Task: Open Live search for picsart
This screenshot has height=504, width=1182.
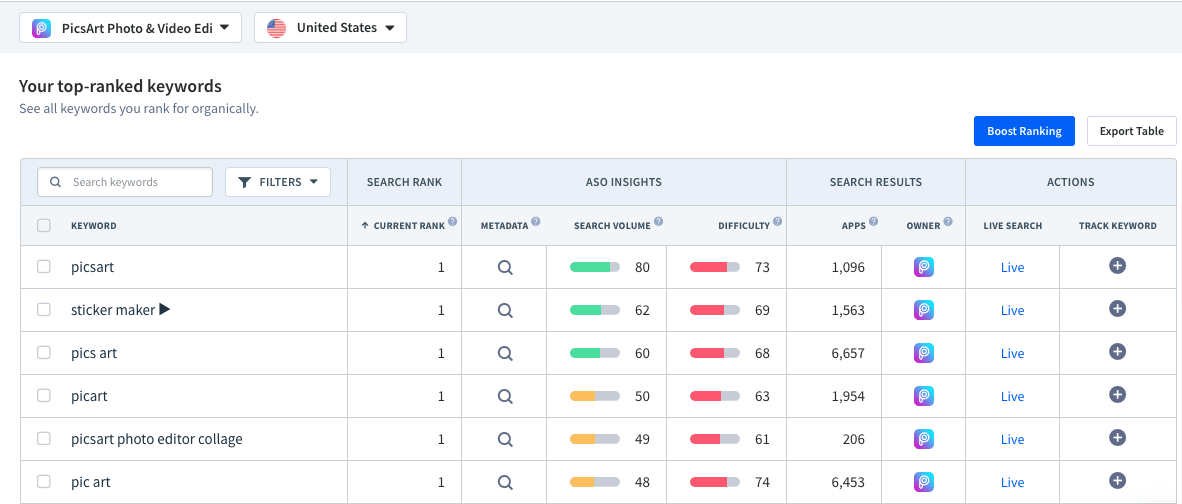Action: point(1012,267)
